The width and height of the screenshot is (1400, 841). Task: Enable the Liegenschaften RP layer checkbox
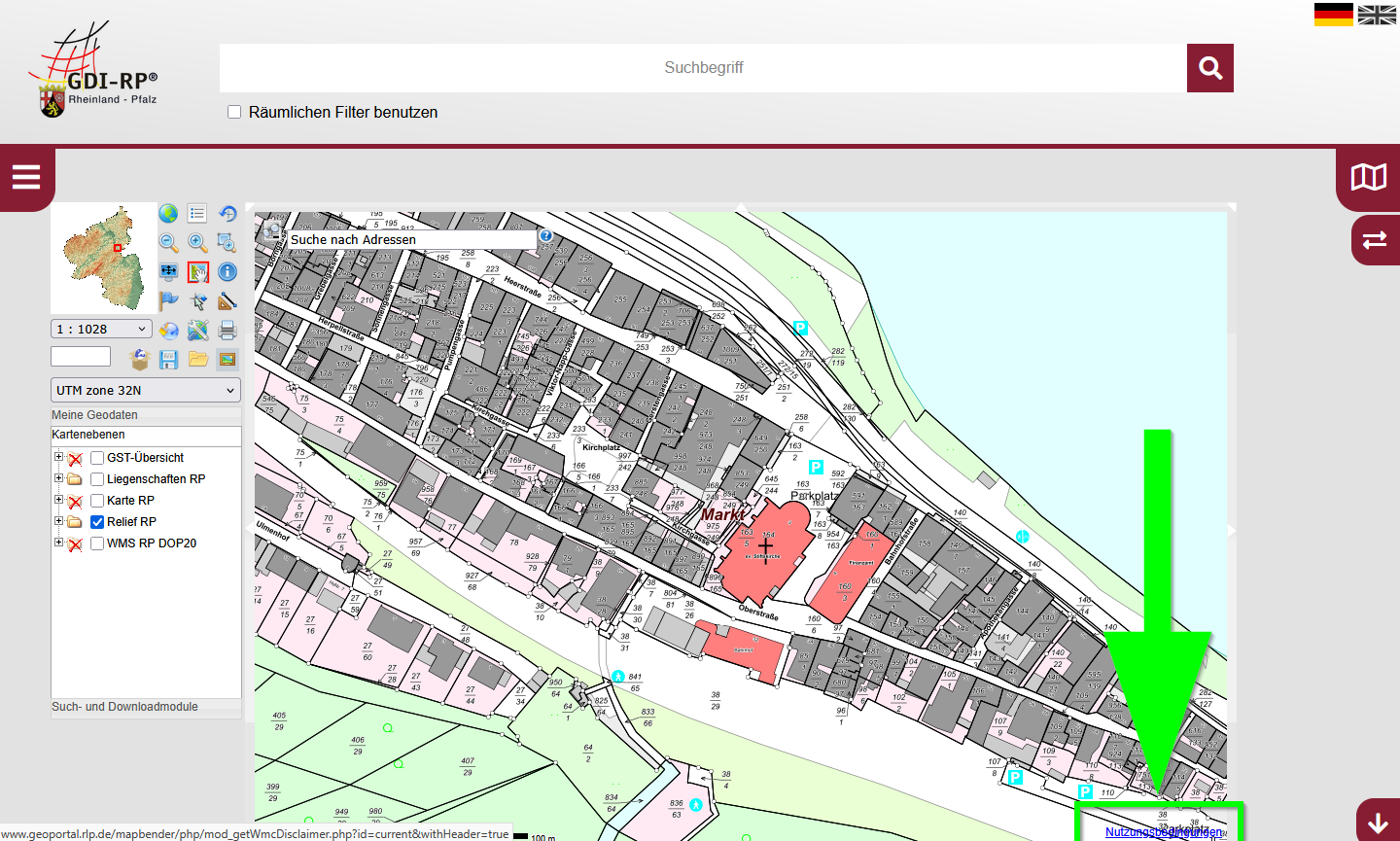[97, 479]
